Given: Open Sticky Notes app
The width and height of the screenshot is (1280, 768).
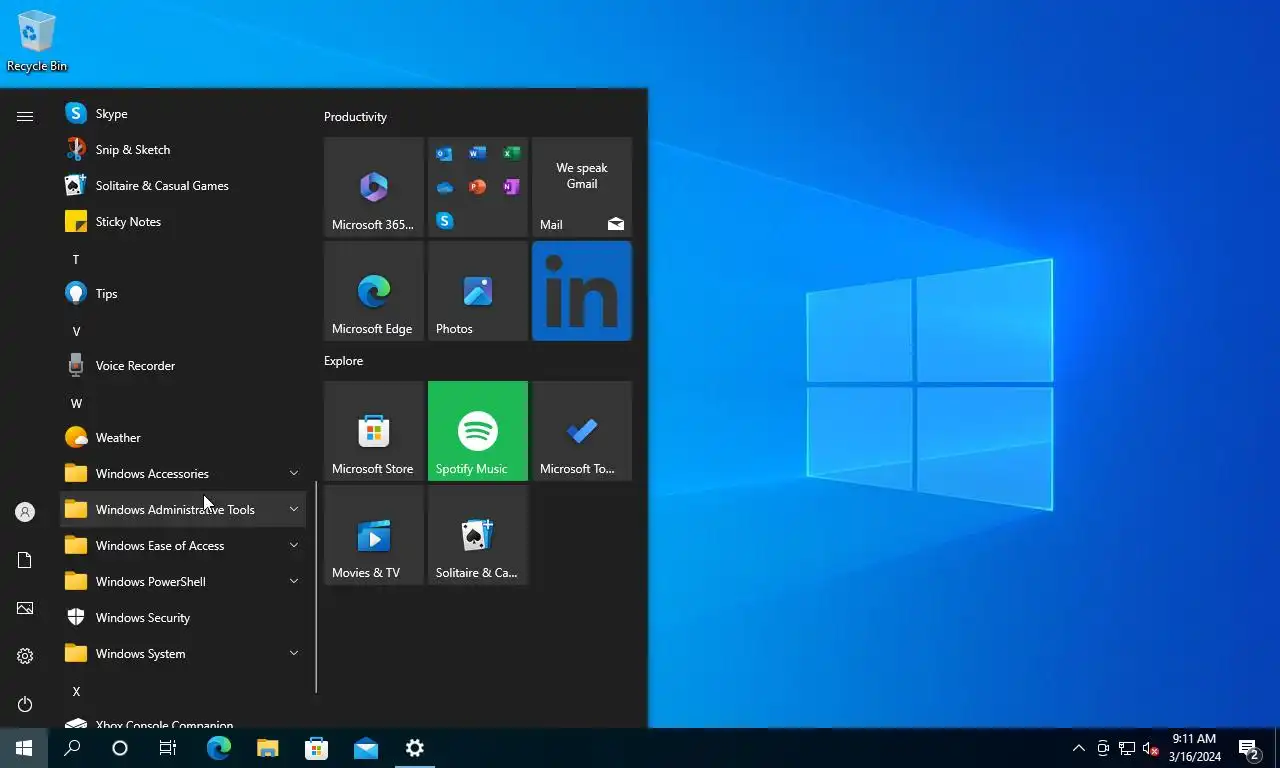Looking at the screenshot, I should click(183, 222).
